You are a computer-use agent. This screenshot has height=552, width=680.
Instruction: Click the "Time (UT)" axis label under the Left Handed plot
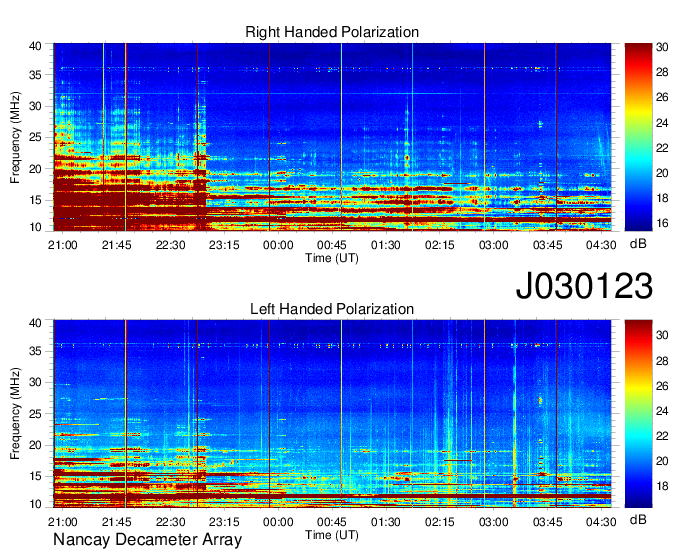click(x=332, y=535)
